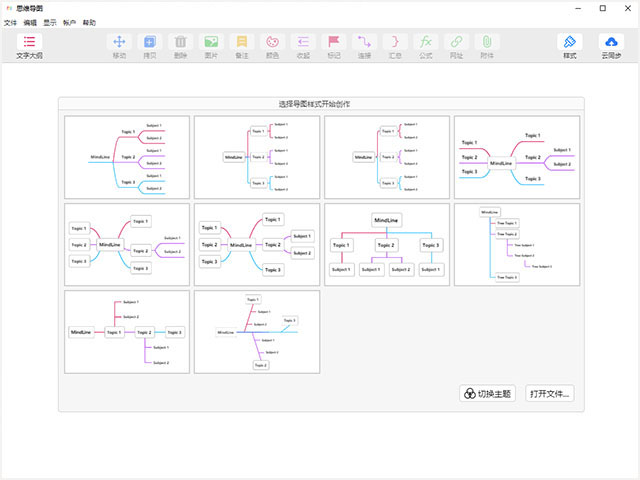Viewport: 640px width, 480px height.
Task: Add a note with the 备注 bookmark icon
Action: click(242, 42)
